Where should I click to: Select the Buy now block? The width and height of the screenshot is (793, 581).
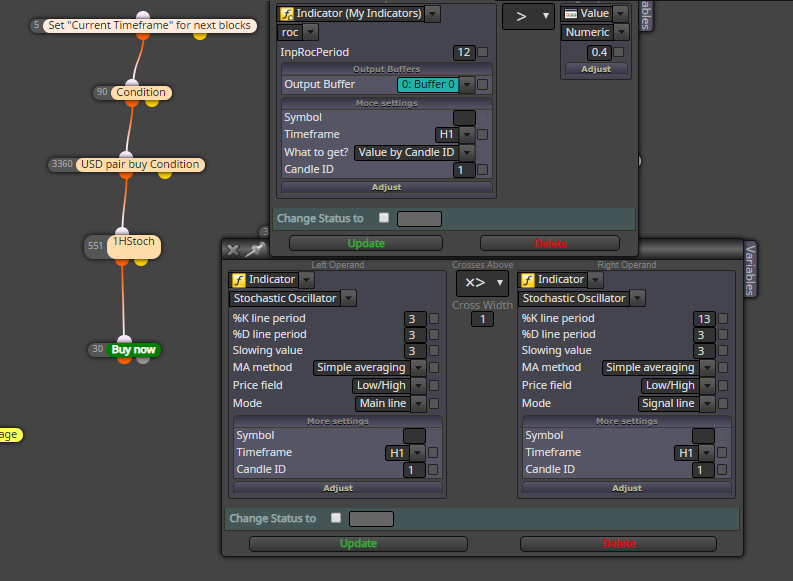tap(134, 349)
